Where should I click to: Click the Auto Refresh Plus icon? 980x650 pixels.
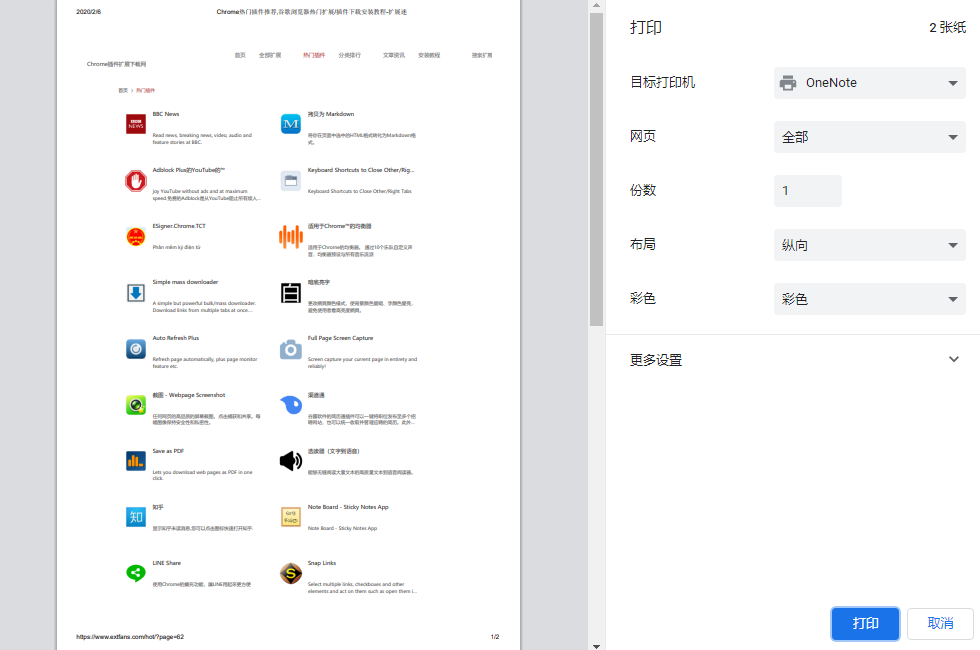(x=136, y=349)
